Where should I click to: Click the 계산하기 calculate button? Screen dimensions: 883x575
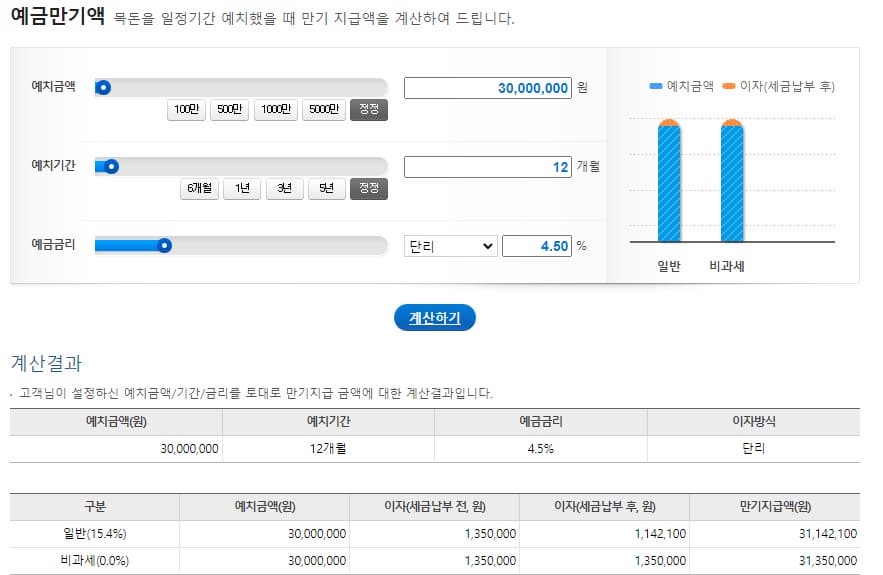[435, 318]
